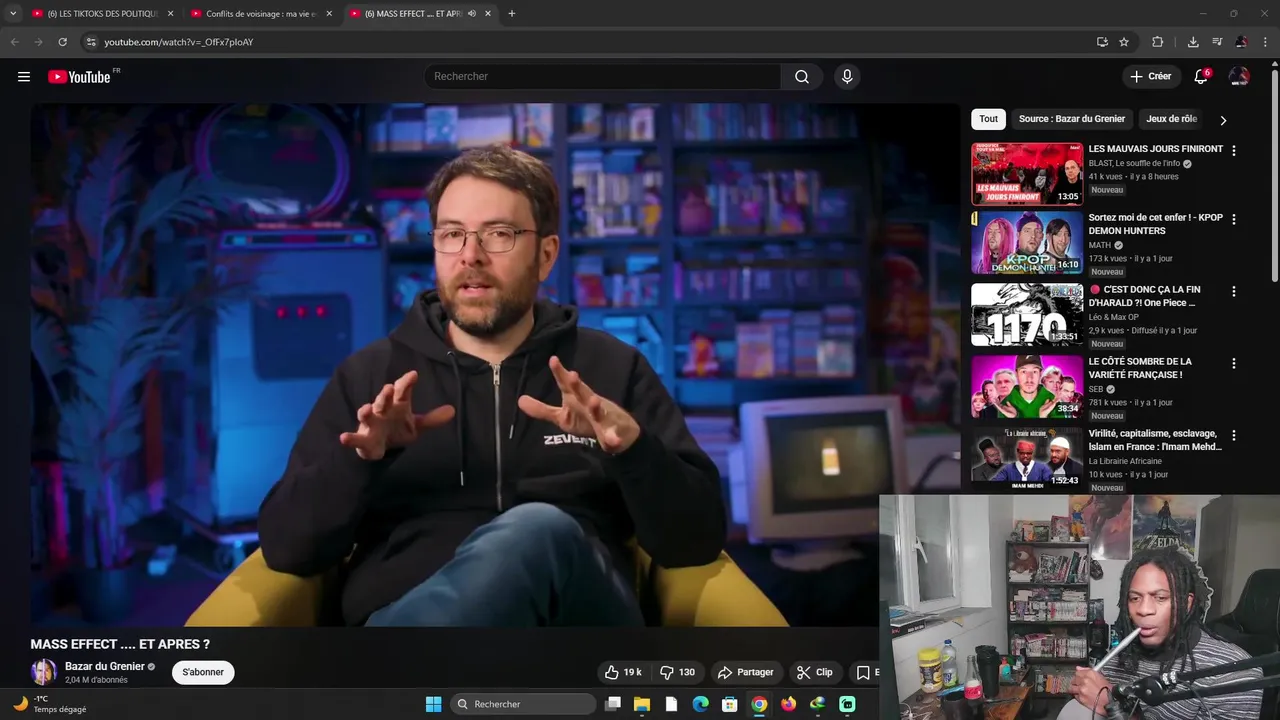The image size is (1280, 720).
Task: Click the Windows taskbar Rechercher box
Action: [x=523, y=704]
